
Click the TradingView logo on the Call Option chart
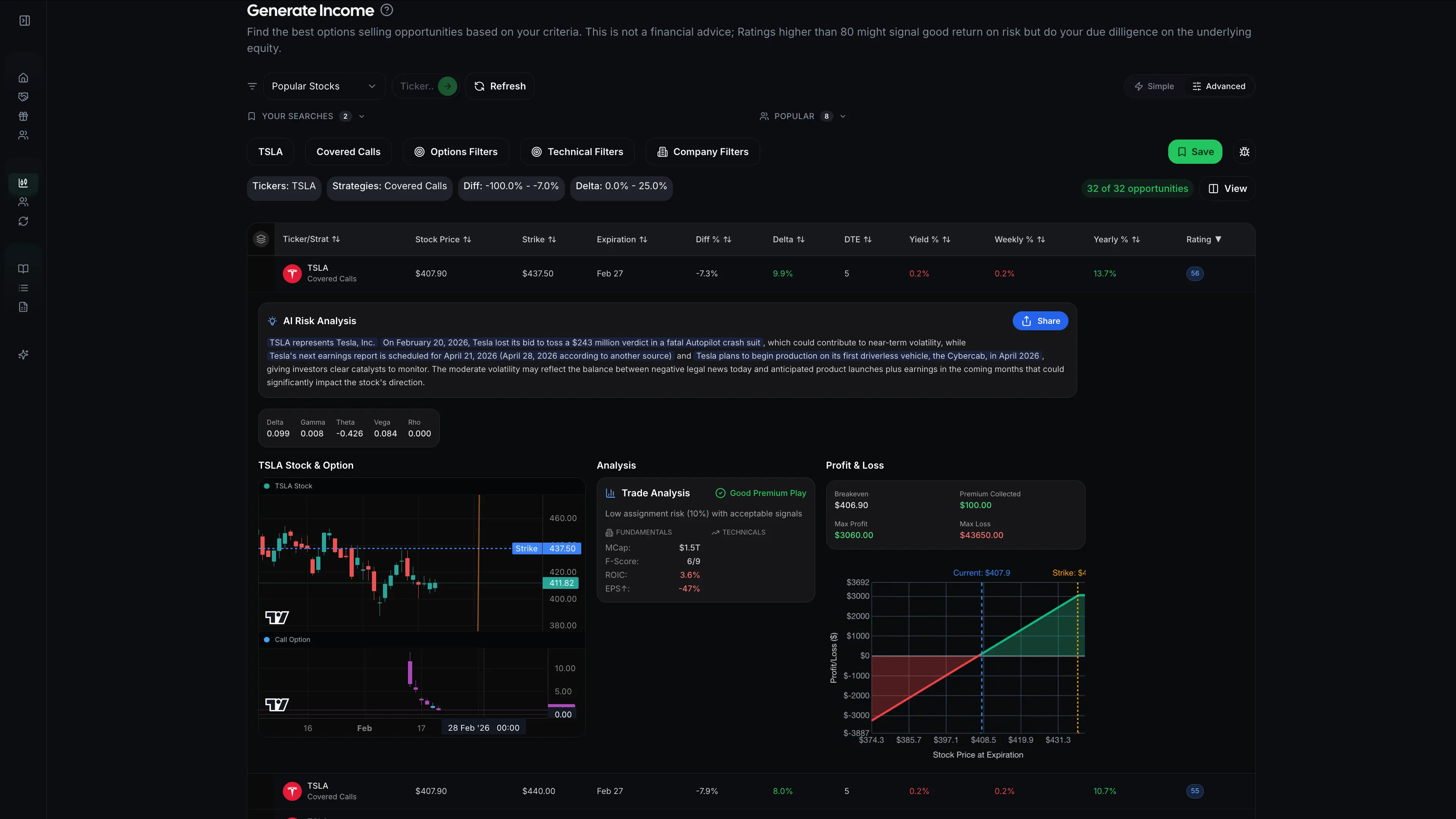pos(277,704)
